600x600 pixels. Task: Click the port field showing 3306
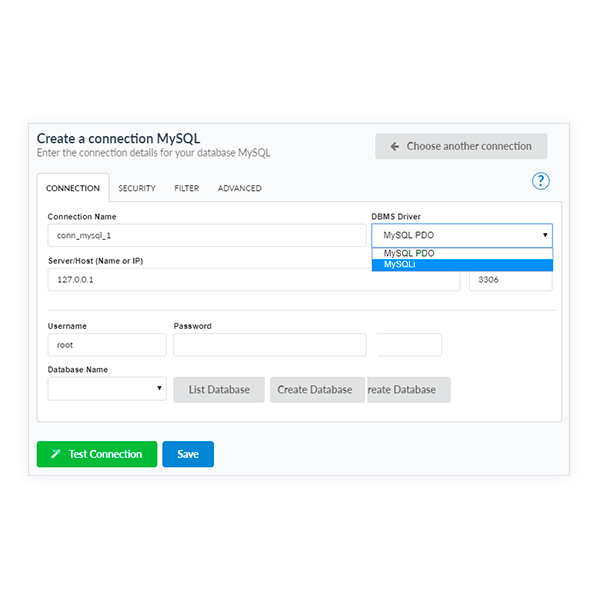[510, 280]
